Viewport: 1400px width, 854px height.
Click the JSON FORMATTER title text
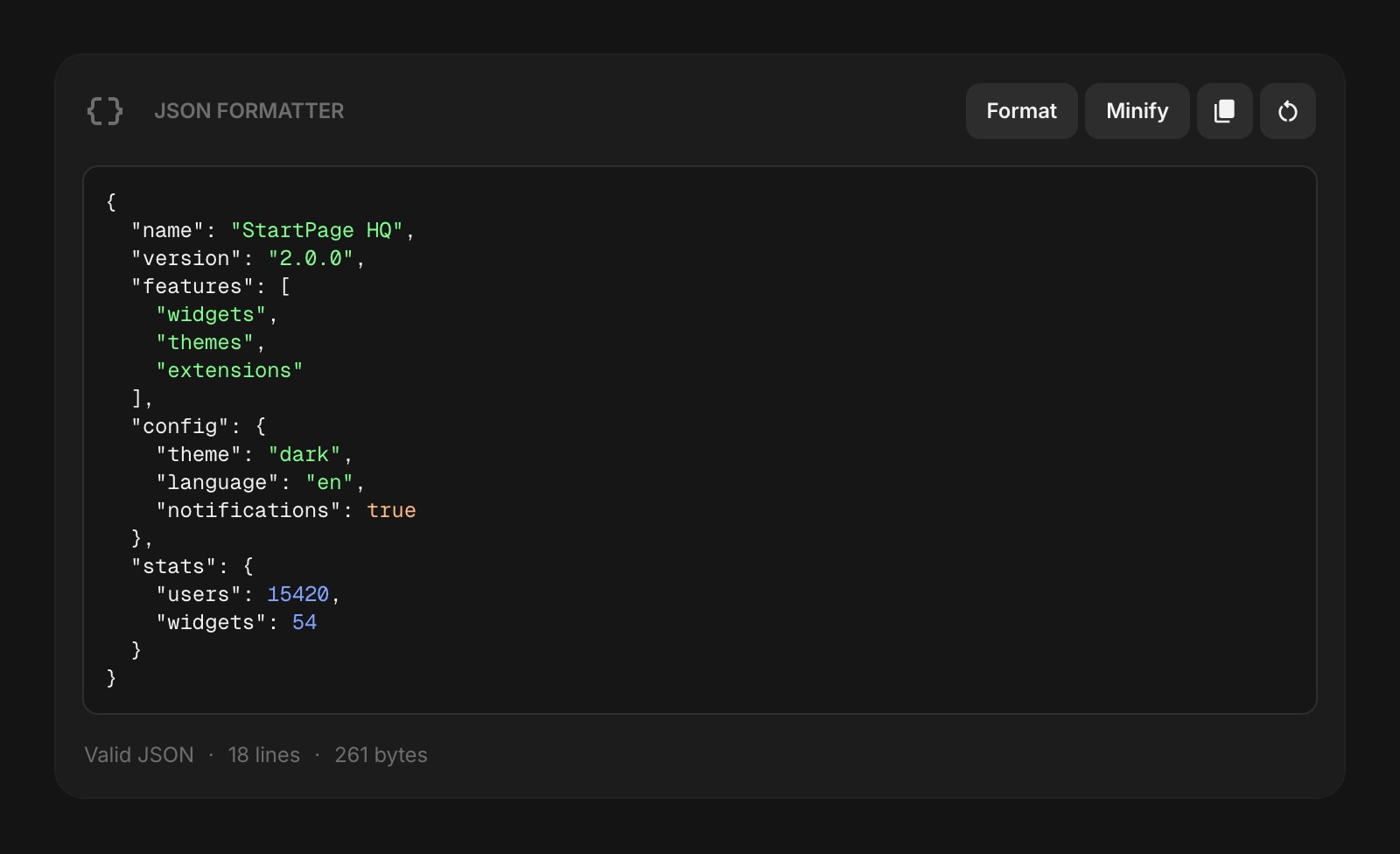click(249, 111)
